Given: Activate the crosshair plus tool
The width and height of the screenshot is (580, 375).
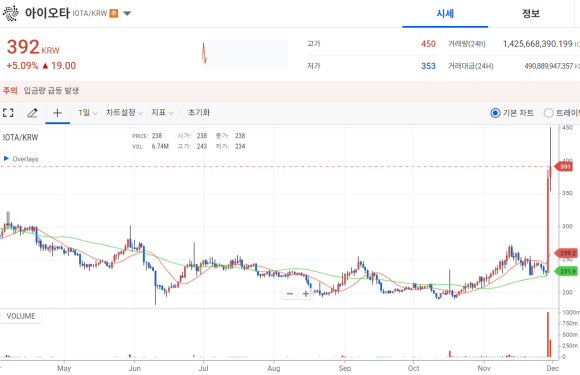Looking at the screenshot, I should [x=57, y=113].
